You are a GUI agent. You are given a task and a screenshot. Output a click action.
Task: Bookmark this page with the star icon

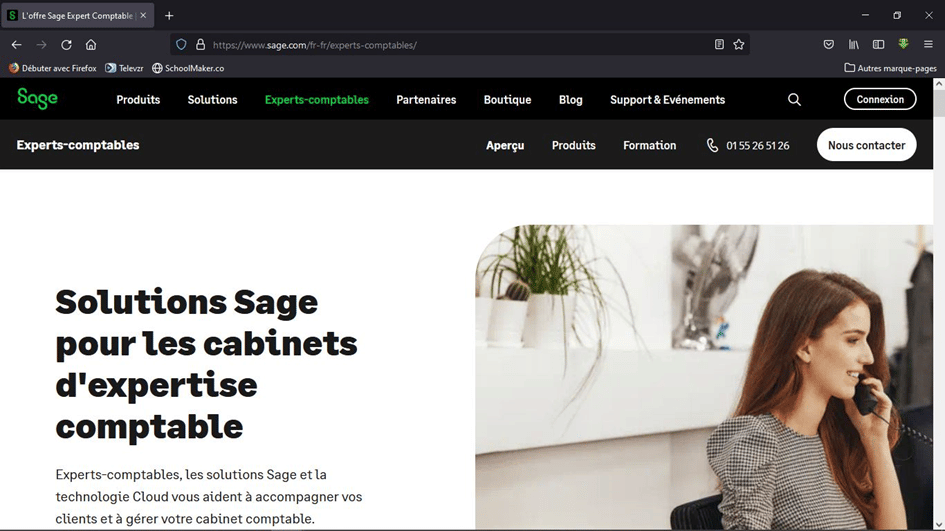point(739,45)
